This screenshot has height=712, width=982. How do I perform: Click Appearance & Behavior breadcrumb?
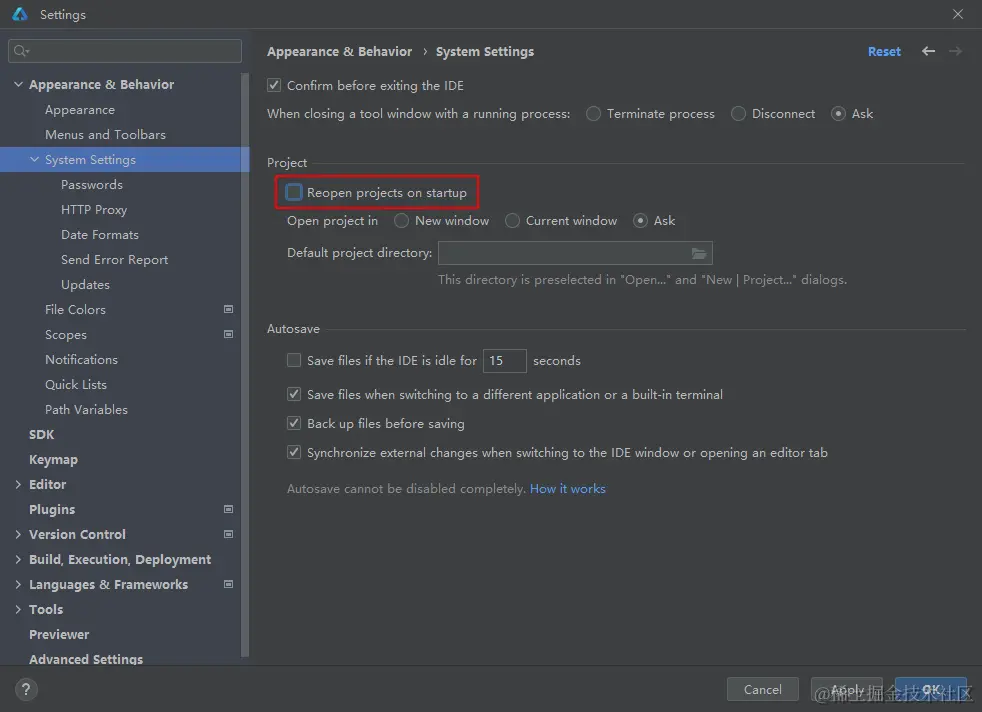pyautogui.click(x=339, y=51)
